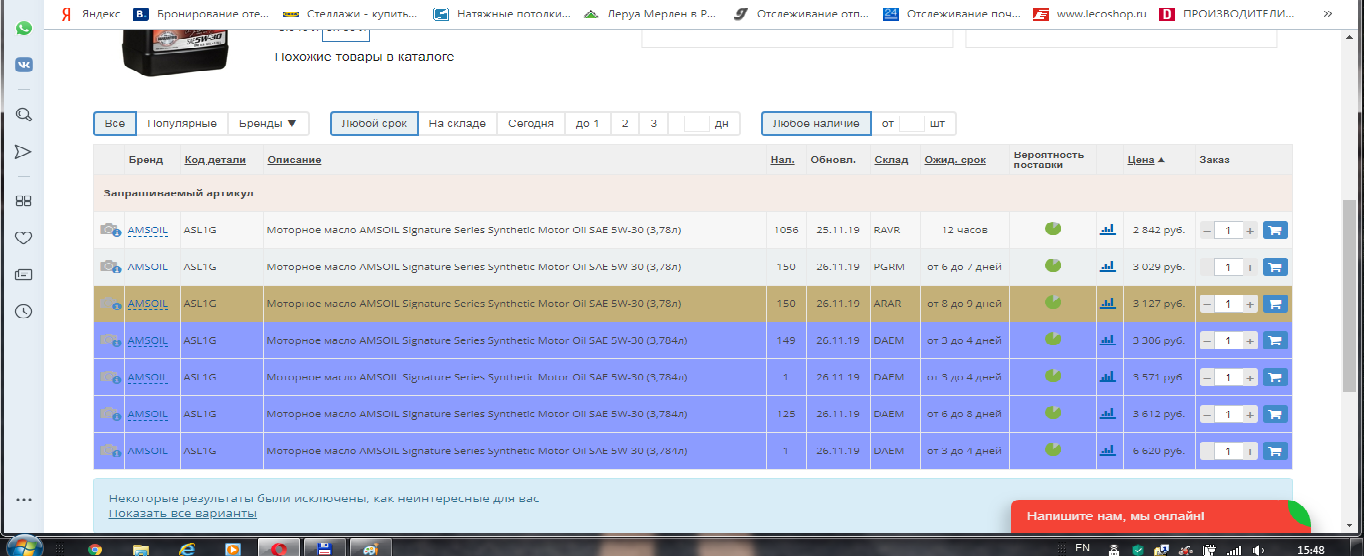Open Windows Explorer from the taskbar

pos(141,548)
